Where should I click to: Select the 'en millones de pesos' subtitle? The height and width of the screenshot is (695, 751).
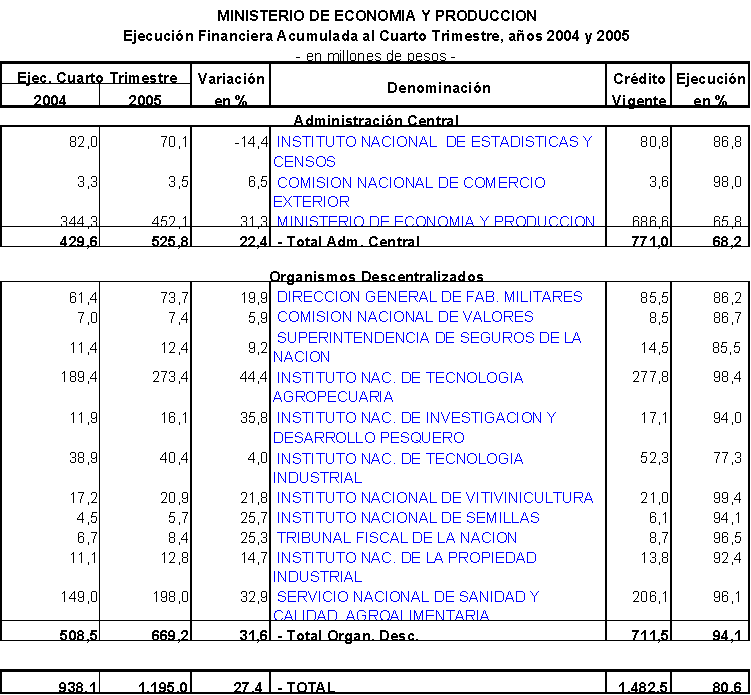[x=376, y=56]
